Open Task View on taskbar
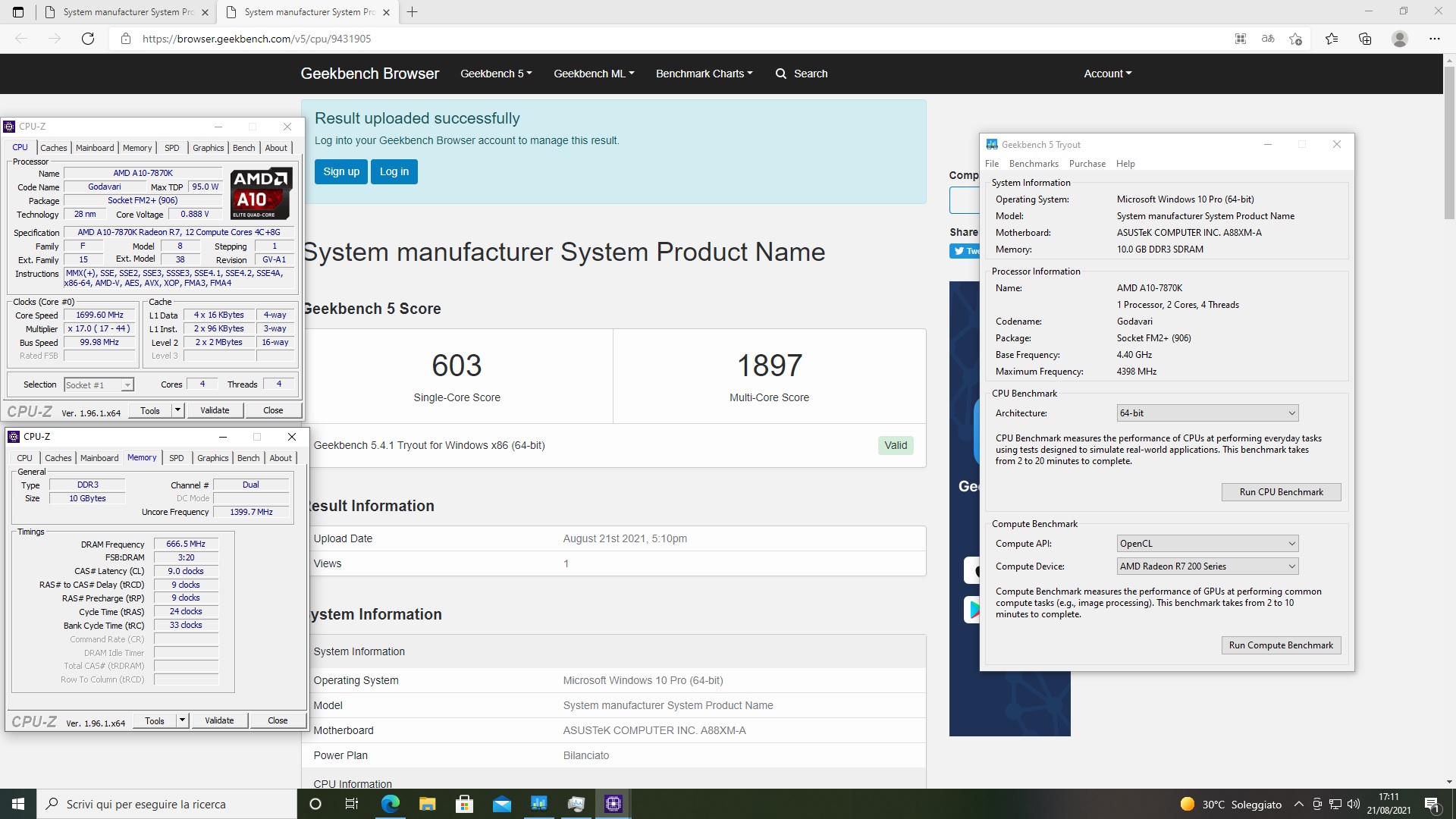1456x819 pixels. tap(351, 804)
